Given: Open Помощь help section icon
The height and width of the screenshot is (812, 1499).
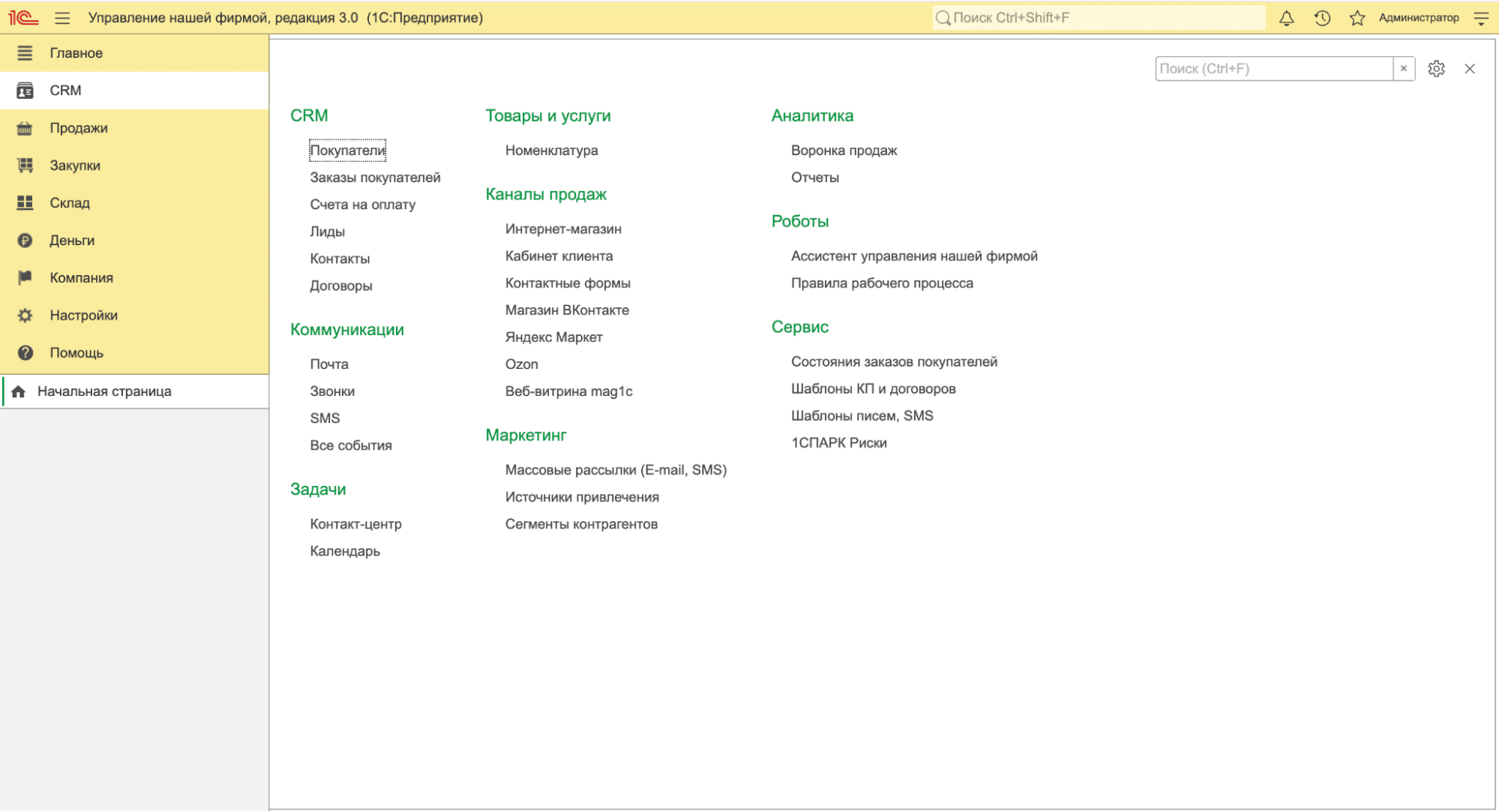Looking at the screenshot, I should coord(25,353).
